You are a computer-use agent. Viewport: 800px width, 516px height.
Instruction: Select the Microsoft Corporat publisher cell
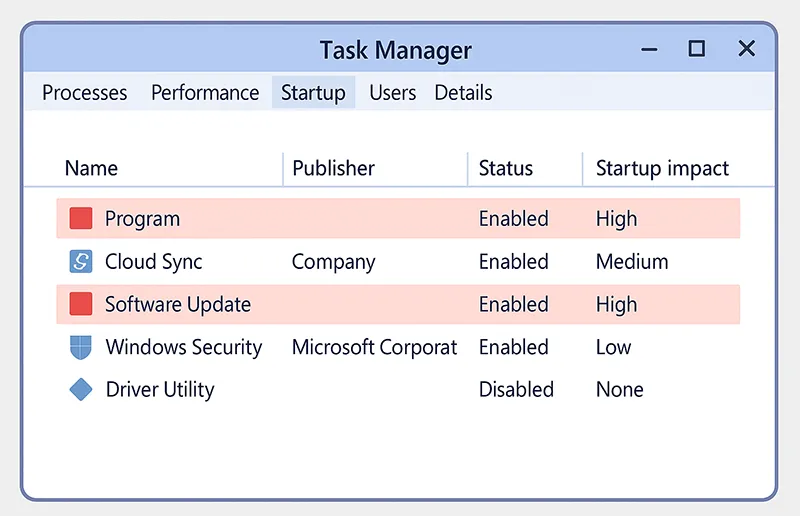pos(374,347)
